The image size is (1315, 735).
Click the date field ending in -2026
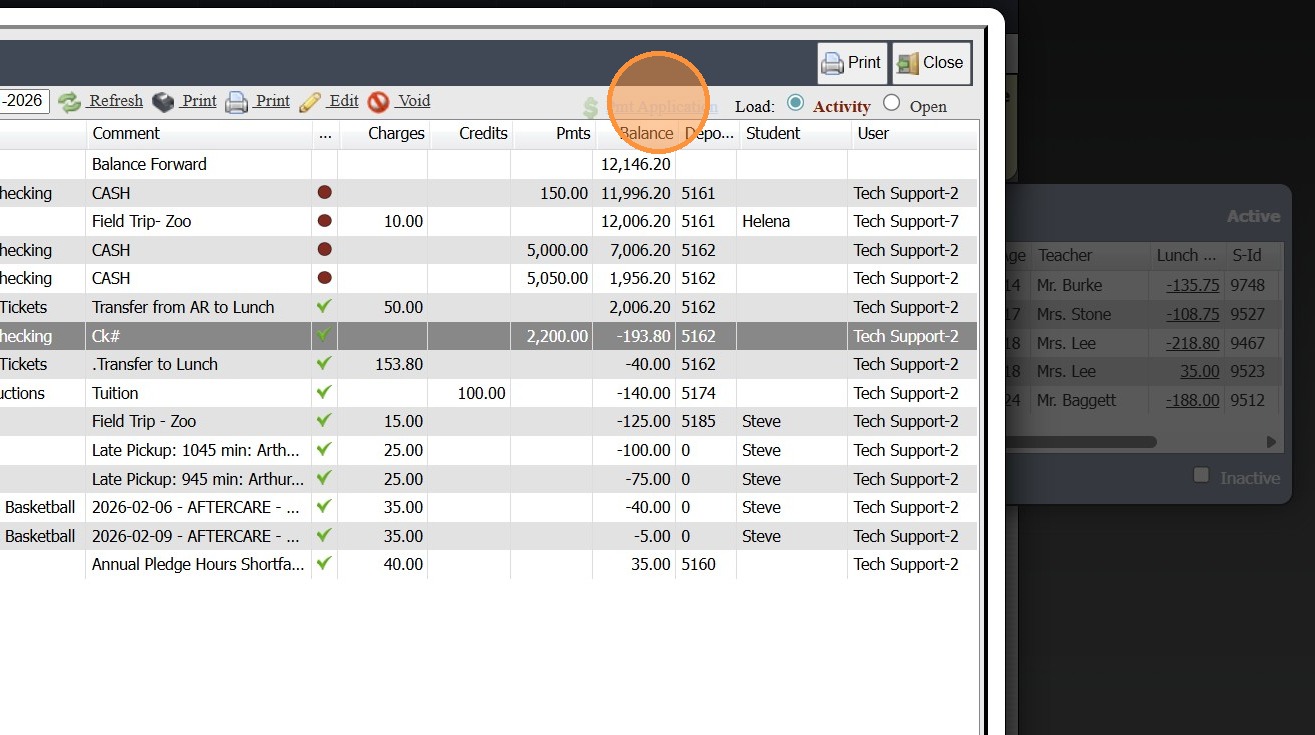click(24, 101)
